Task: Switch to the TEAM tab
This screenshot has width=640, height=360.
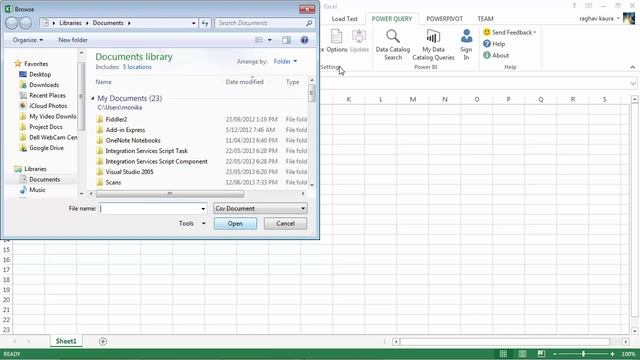Action: point(485,19)
